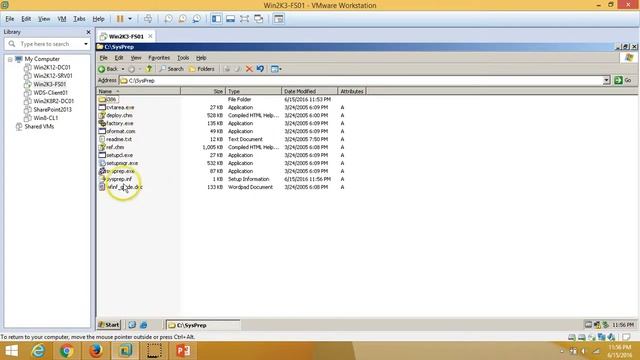The width and height of the screenshot is (640, 360).
Task: Click the library search field
Action: [x=45, y=44]
